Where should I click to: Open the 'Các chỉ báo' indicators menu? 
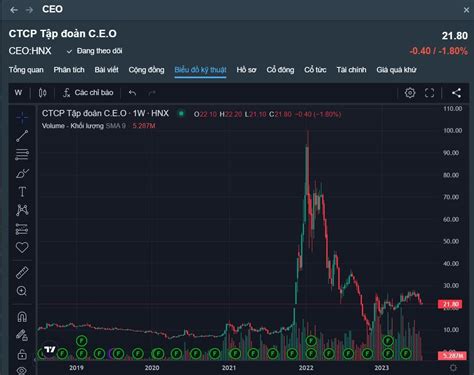click(88, 93)
